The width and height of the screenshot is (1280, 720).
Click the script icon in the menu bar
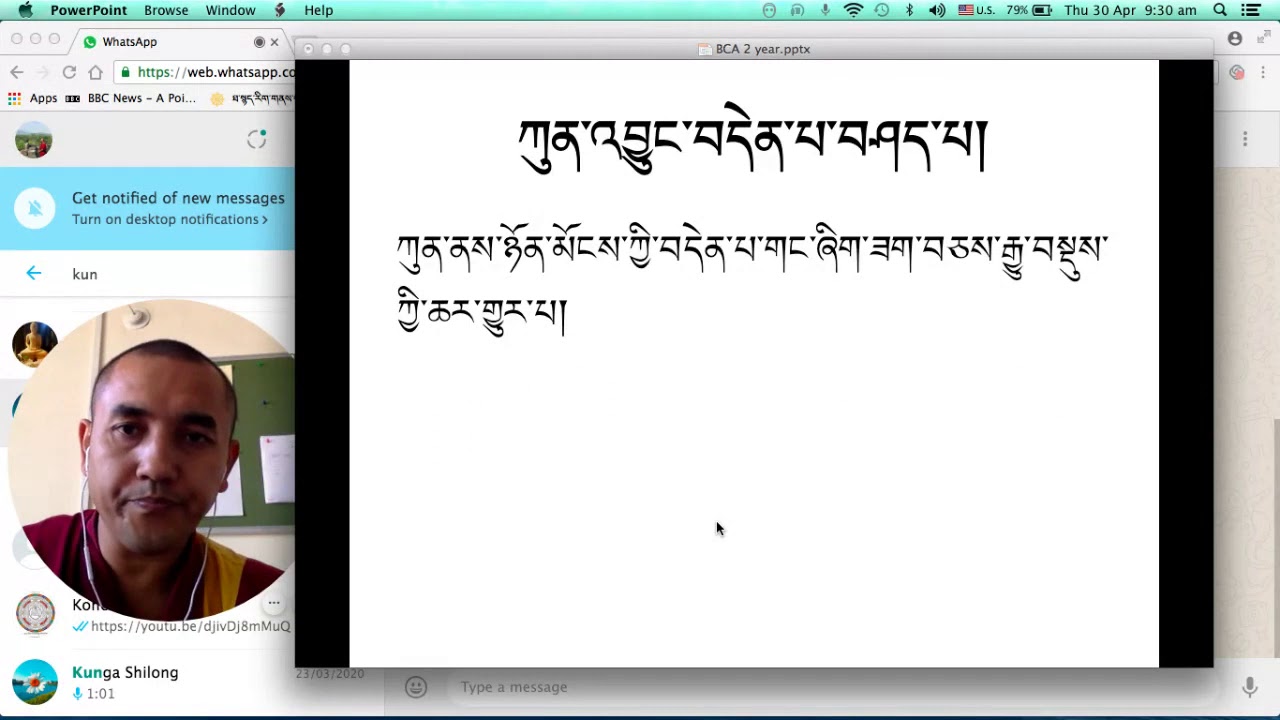pos(280,10)
